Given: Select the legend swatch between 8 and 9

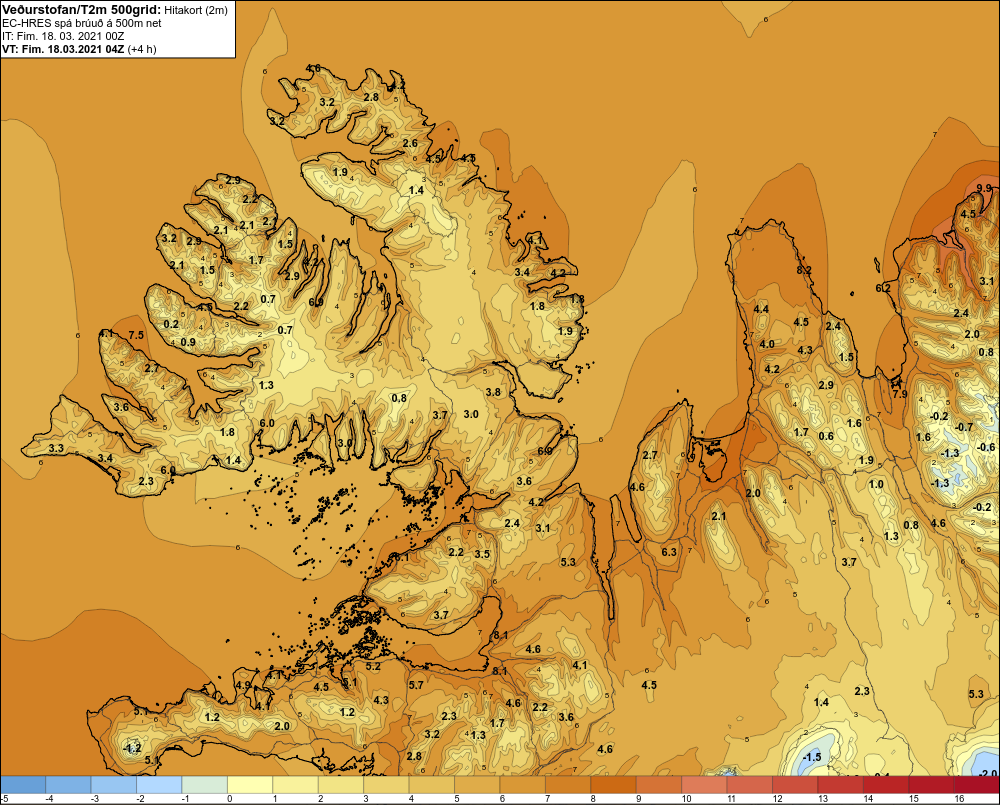Looking at the screenshot, I should coord(613,784).
